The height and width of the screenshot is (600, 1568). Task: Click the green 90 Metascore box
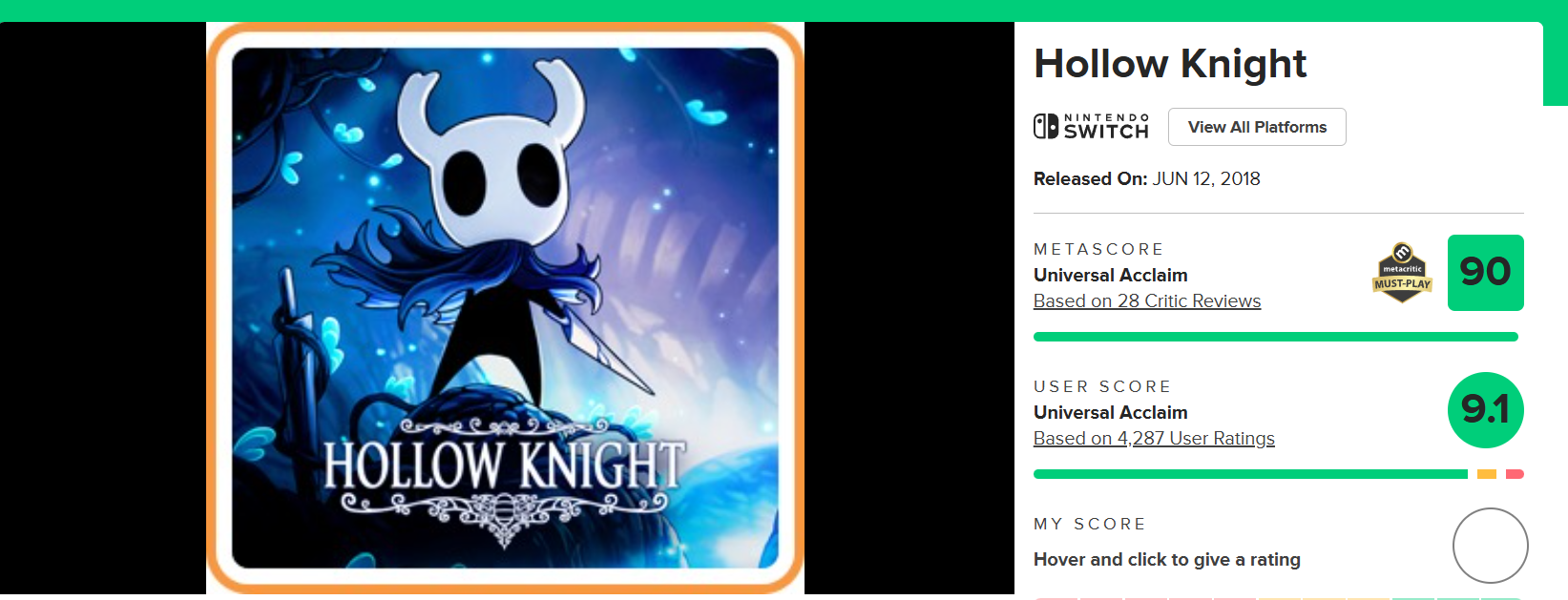pyautogui.click(x=1485, y=273)
